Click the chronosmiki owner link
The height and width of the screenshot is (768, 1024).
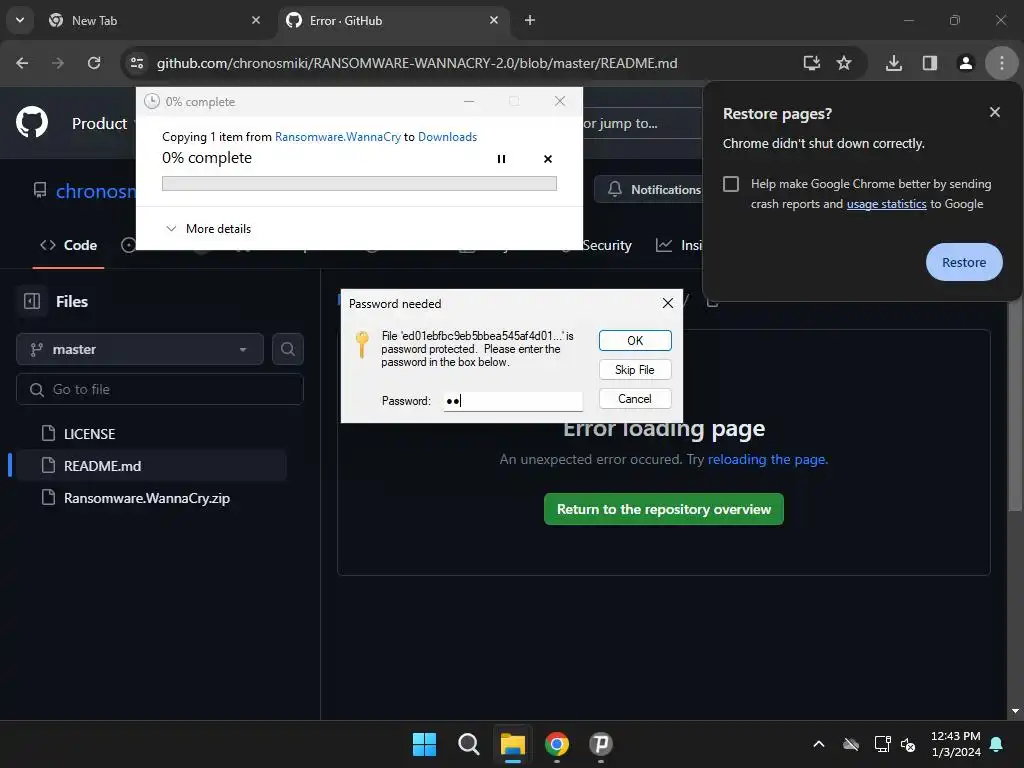(x=96, y=191)
